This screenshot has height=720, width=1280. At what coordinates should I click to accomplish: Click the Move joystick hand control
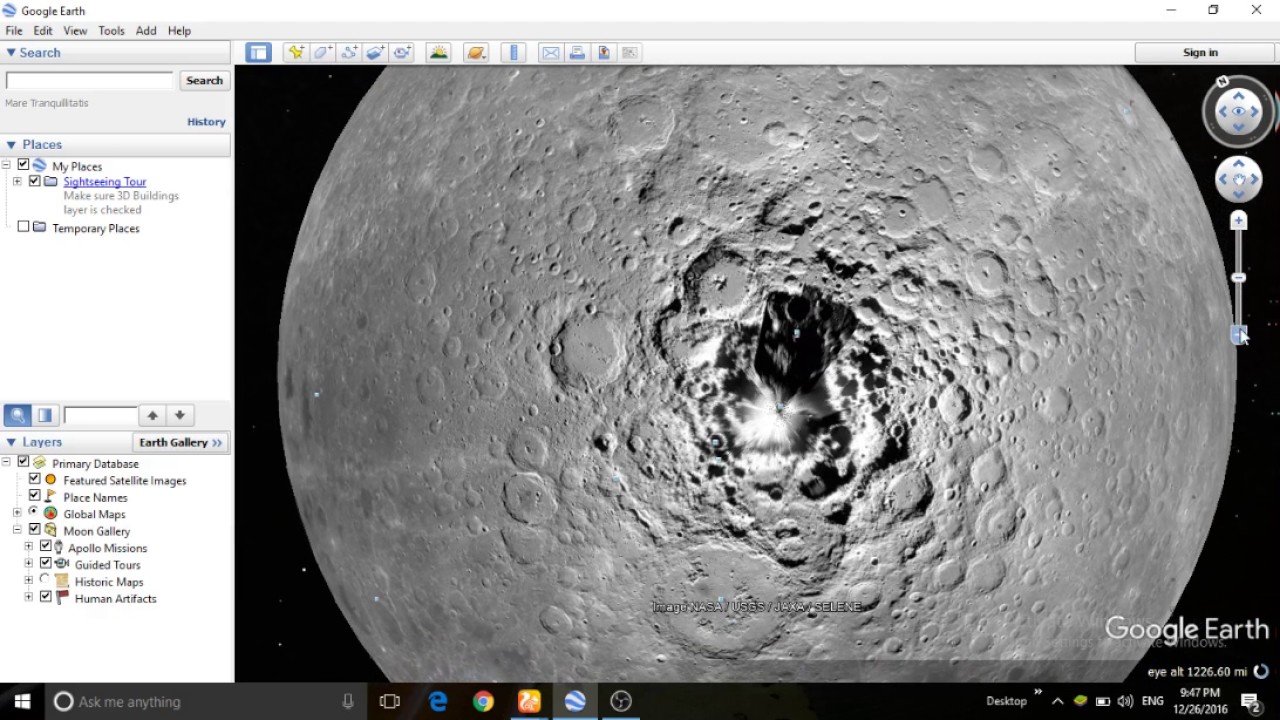pos(1239,180)
